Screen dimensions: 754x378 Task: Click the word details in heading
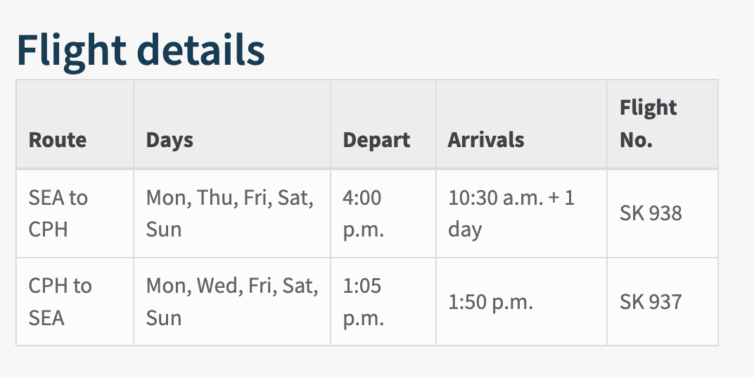(201, 50)
